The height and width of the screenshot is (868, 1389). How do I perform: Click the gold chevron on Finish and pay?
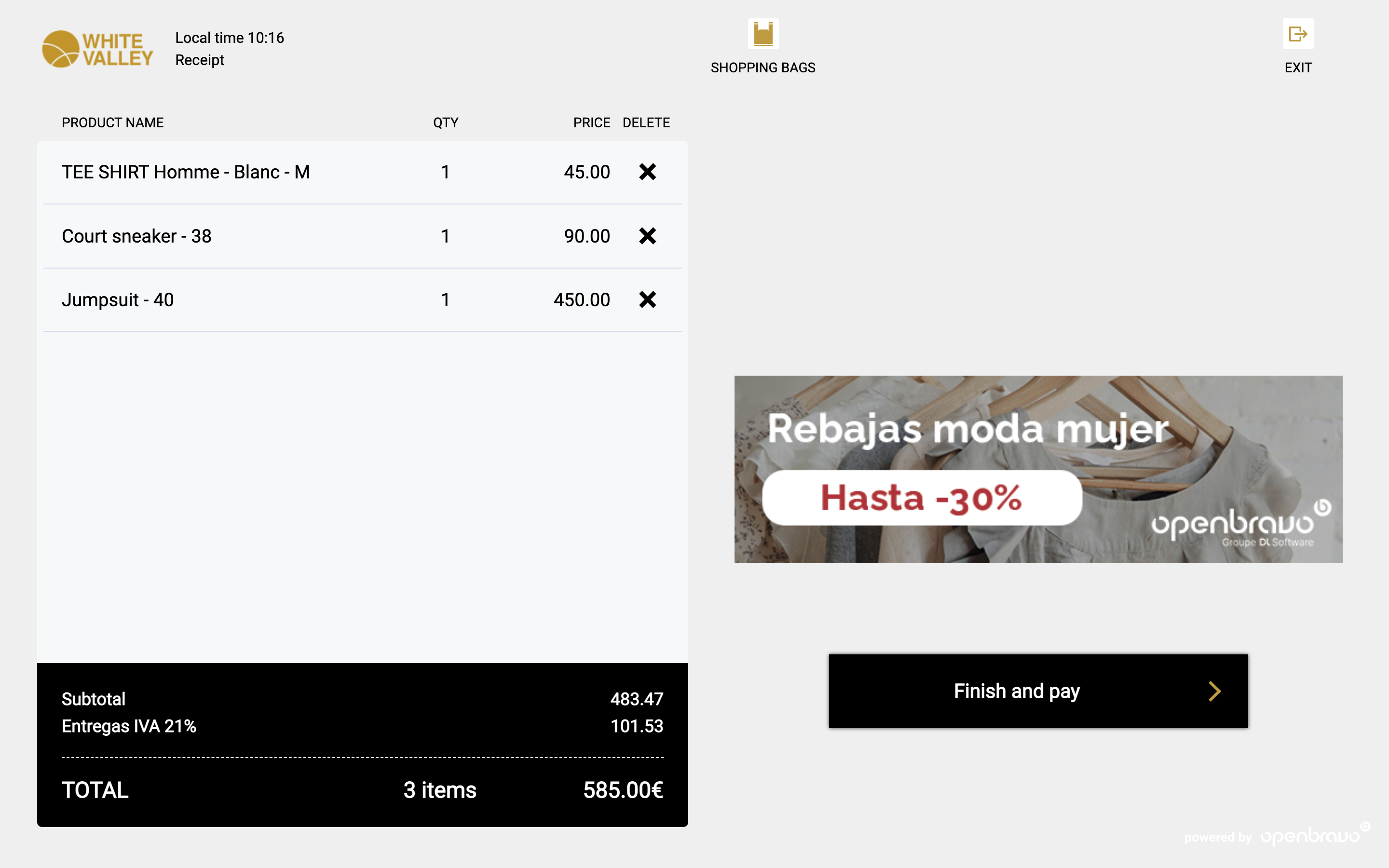pyautogui.click(x=1214, y=691)
